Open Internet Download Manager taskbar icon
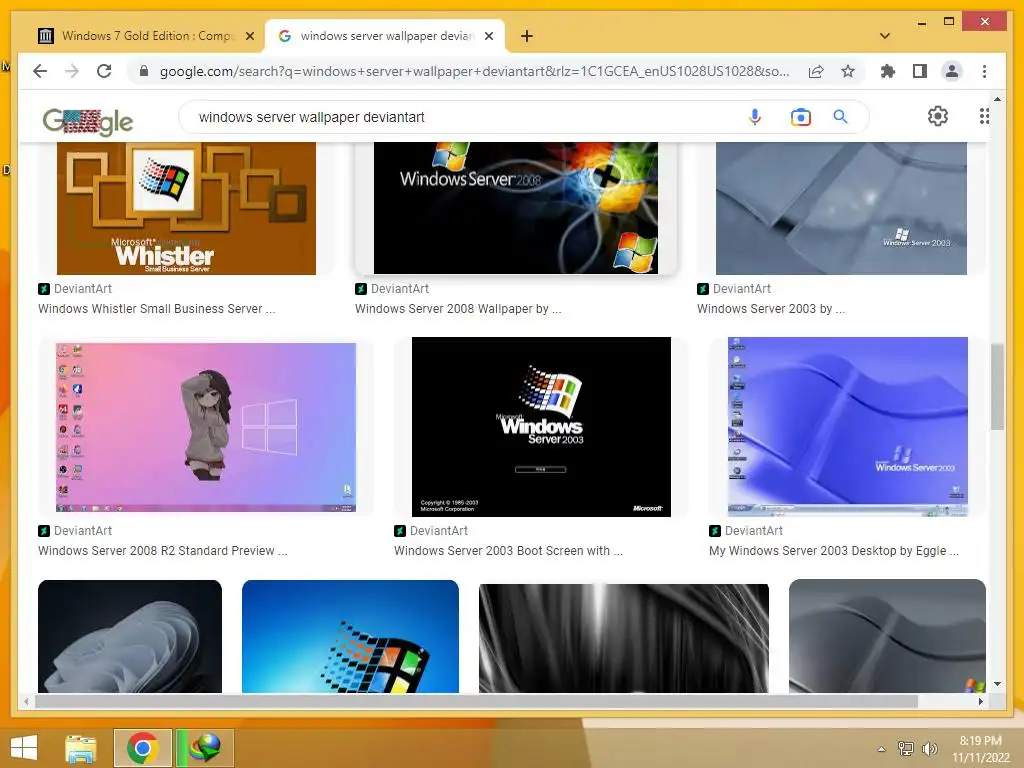 pyautogui.click(x=204, y=748)
